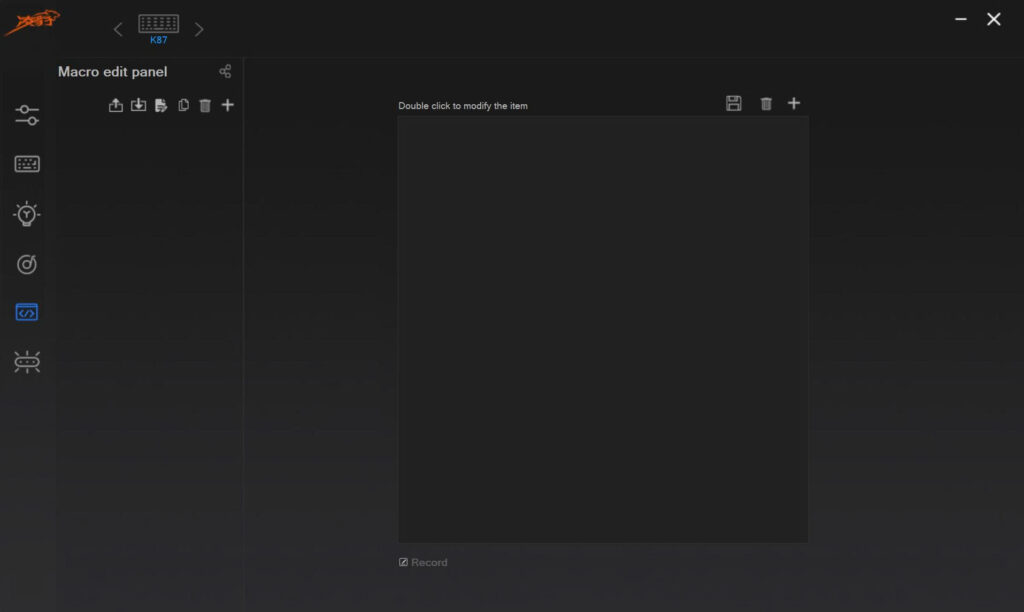Add a new macro with the left plus

(x=227, y=105)
